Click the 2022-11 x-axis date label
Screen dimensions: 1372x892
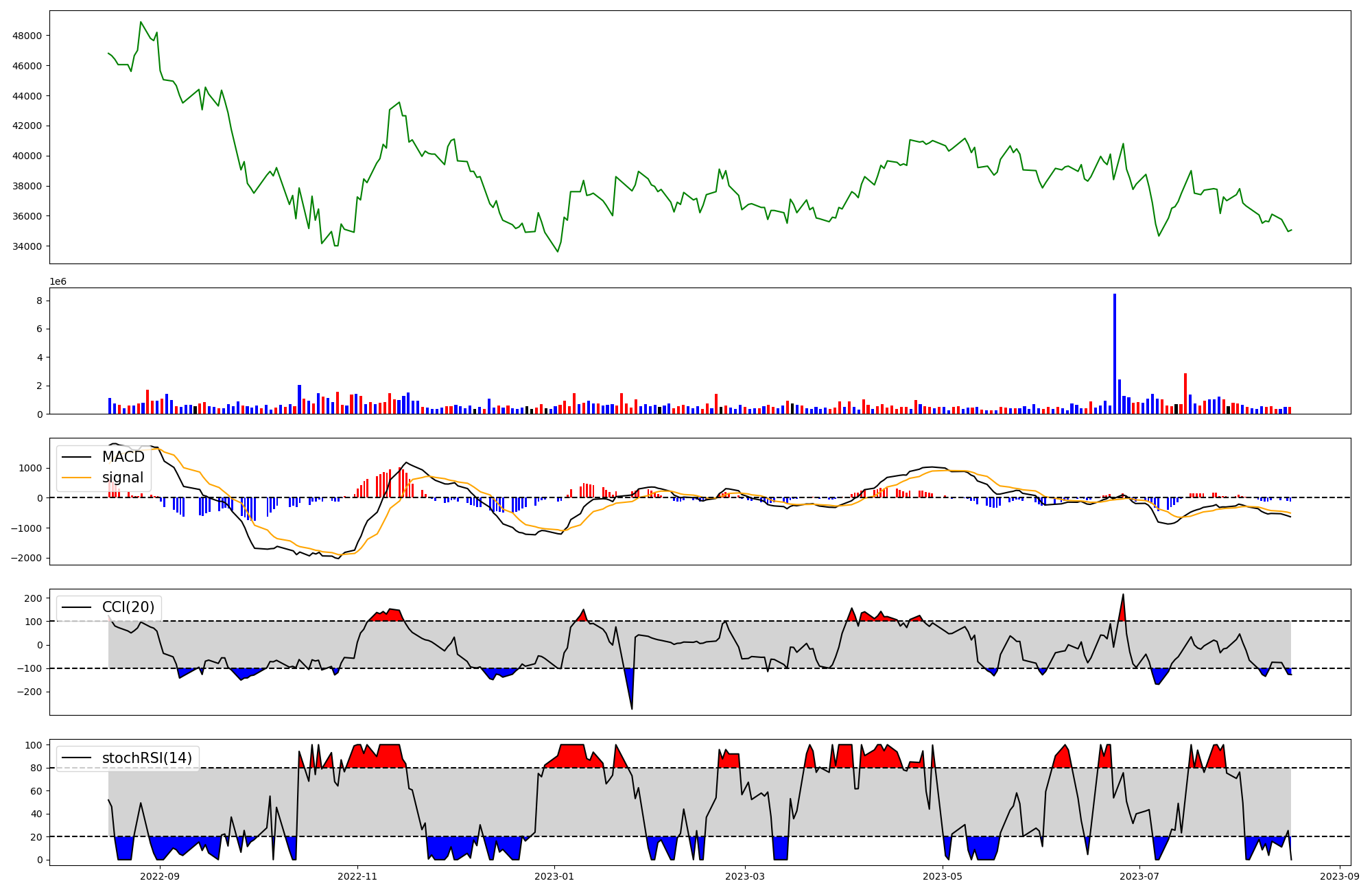click(x=357, y=876)
